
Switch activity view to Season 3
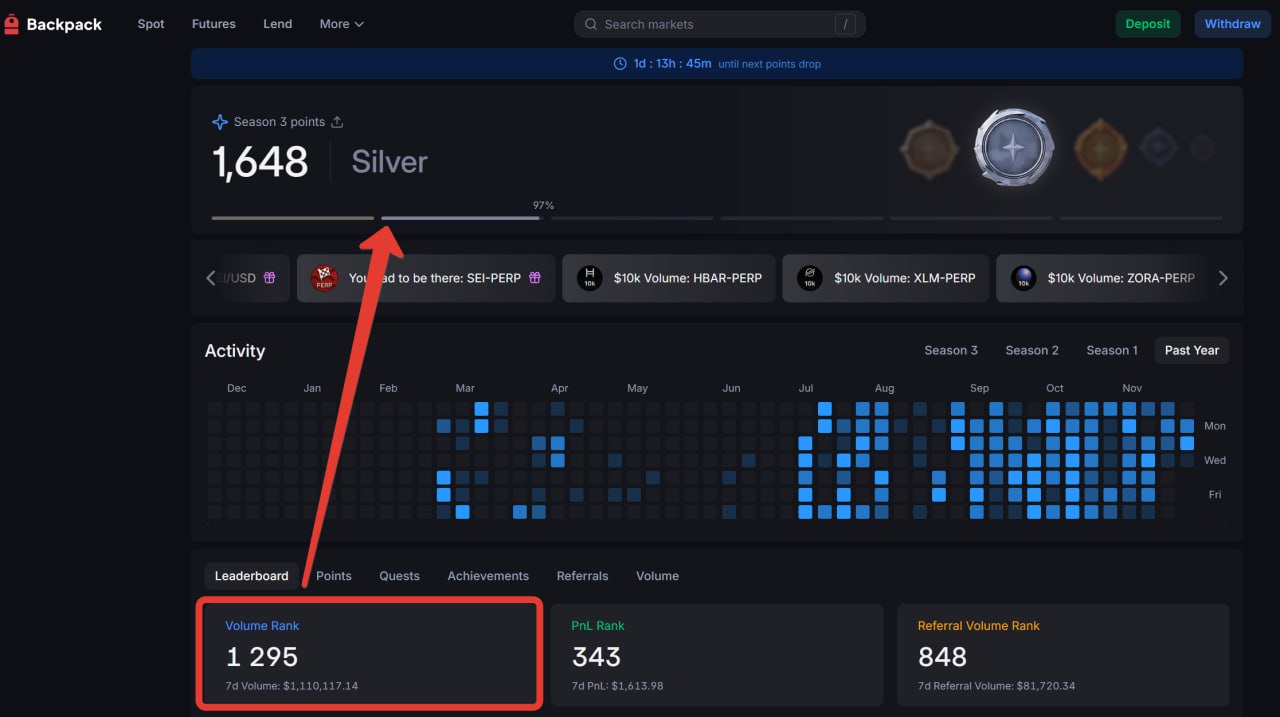pos(951,350)
